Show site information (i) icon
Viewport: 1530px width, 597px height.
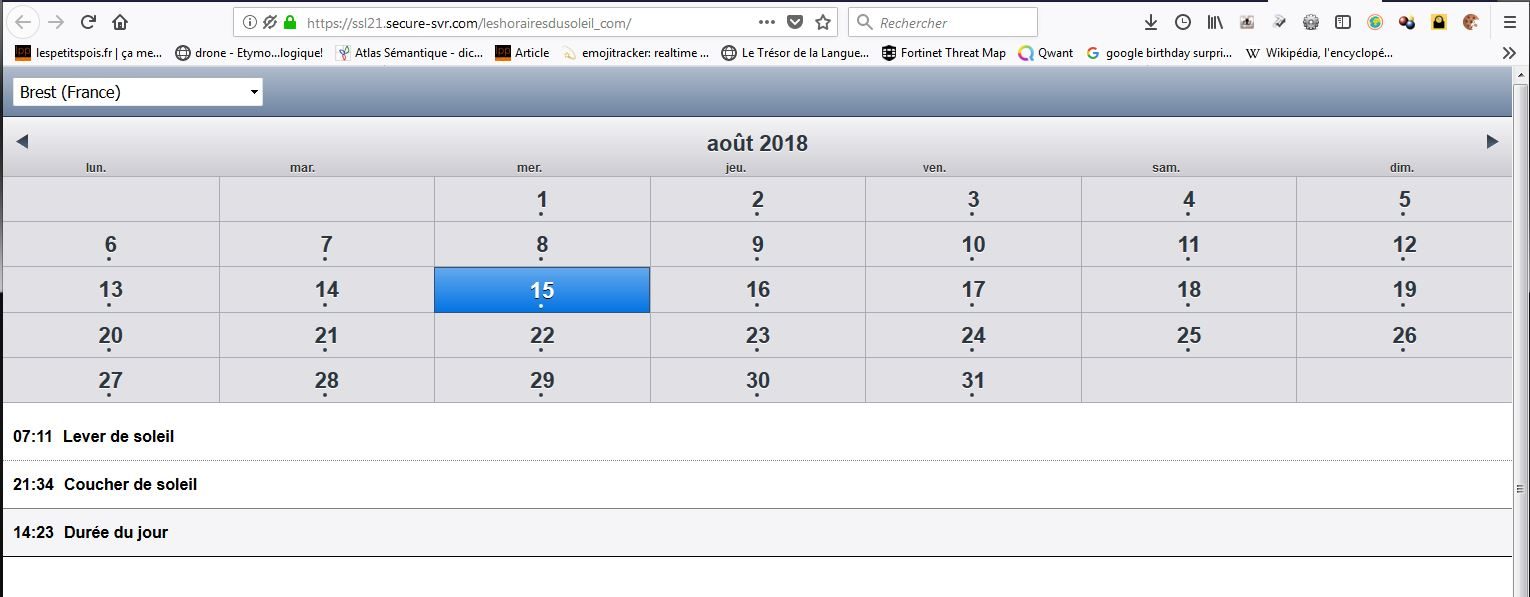[x=250, y=22]
